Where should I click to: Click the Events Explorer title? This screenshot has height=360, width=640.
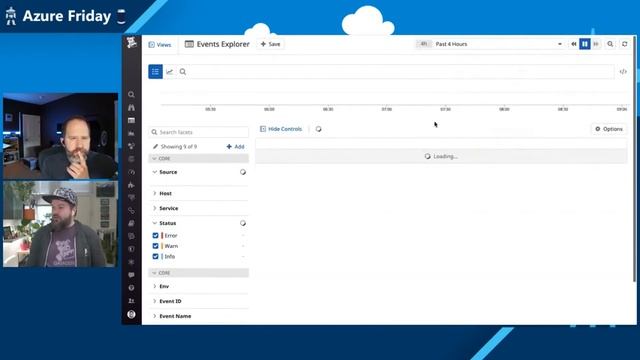tap(223, 44)
